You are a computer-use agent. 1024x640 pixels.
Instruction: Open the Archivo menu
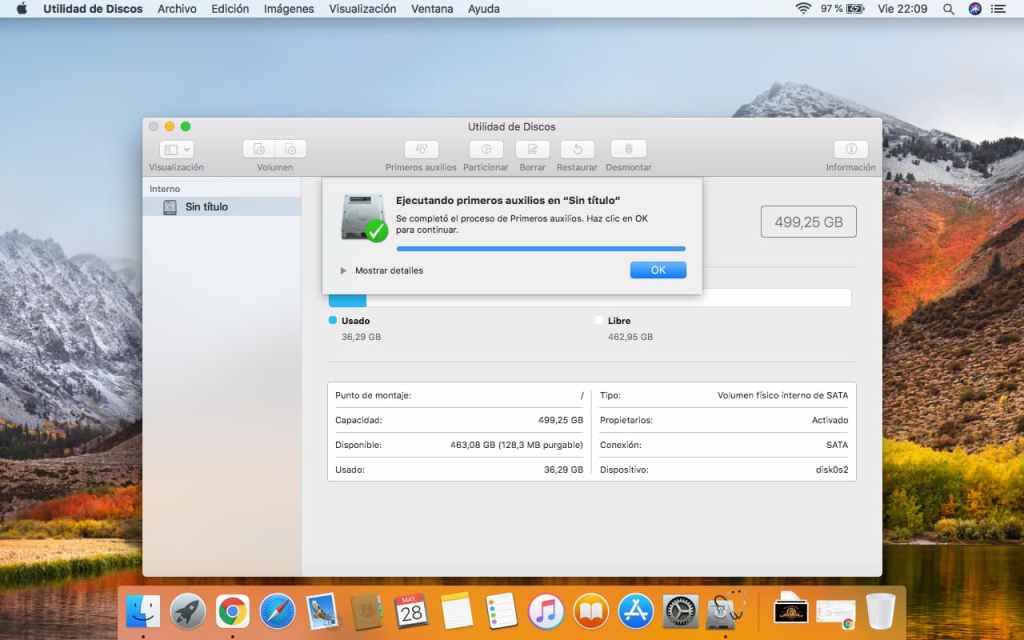pos(177,9)
